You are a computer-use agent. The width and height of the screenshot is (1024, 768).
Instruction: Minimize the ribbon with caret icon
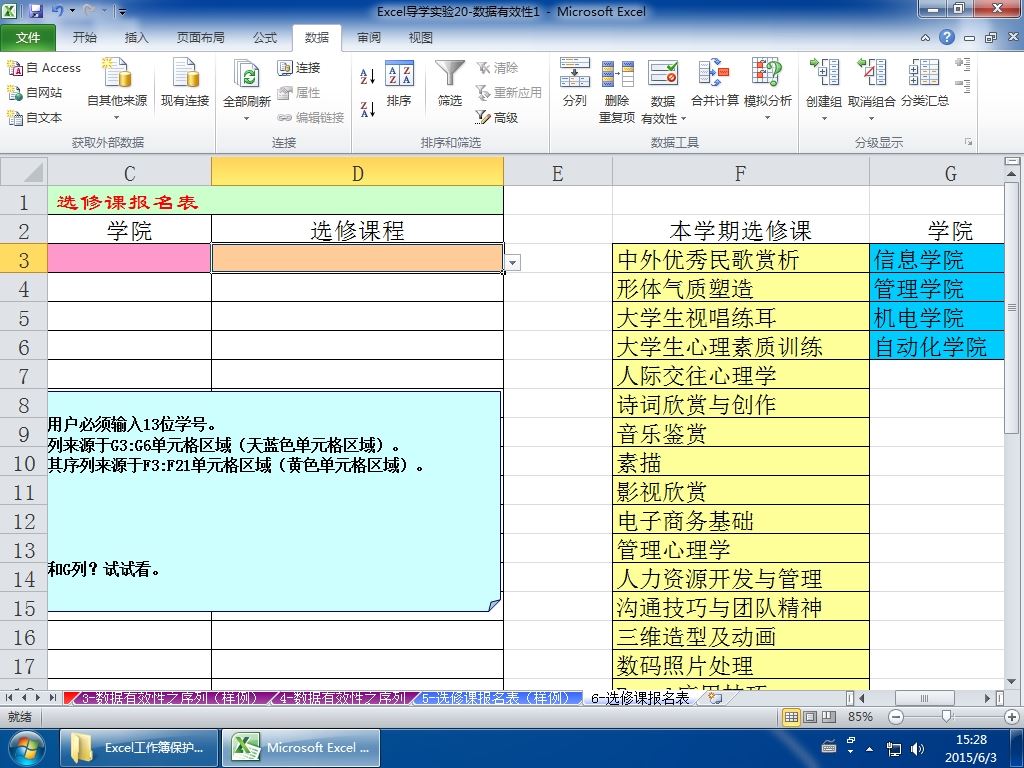point(925,38)
